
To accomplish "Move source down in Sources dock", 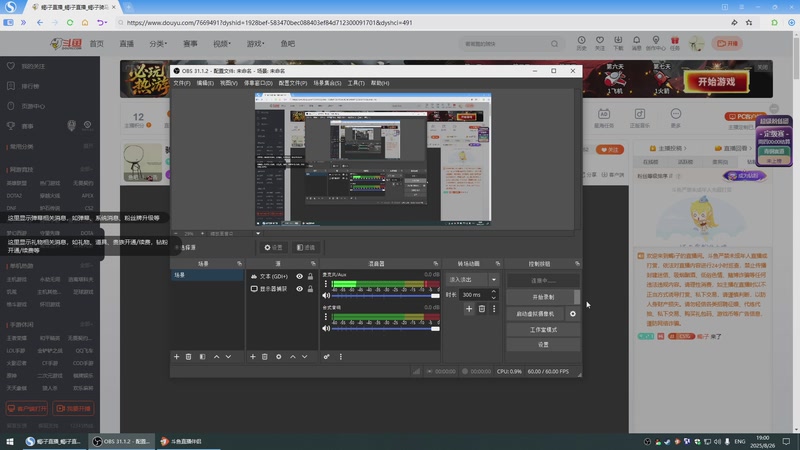I will pos(305,357).
